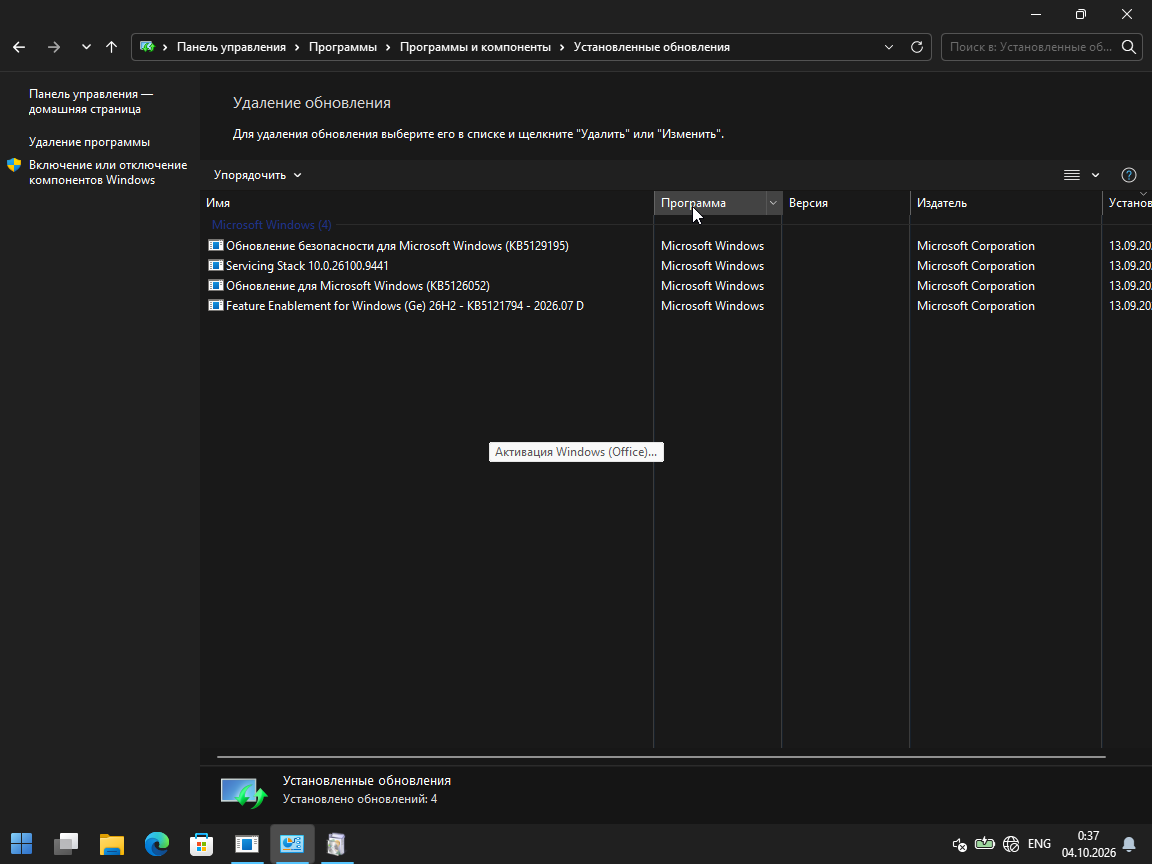Open Microsoft Store from taskbar
The image size is (1152, 864).
[x=201, y=843]
